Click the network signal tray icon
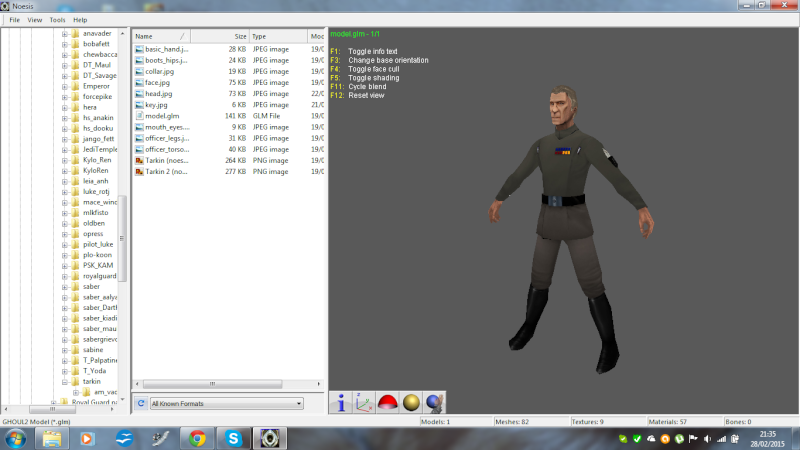Screen dimensions: 800x450 tap(721, 439)
